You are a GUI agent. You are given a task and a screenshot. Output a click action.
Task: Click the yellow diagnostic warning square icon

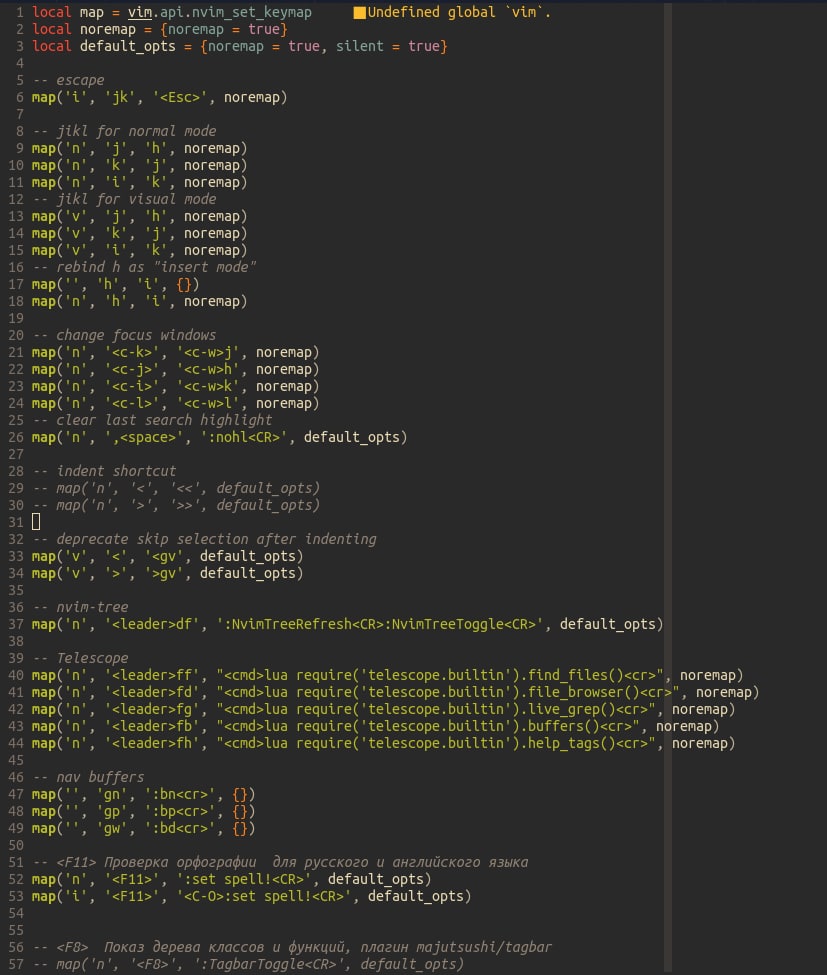[x=359, y=12]
